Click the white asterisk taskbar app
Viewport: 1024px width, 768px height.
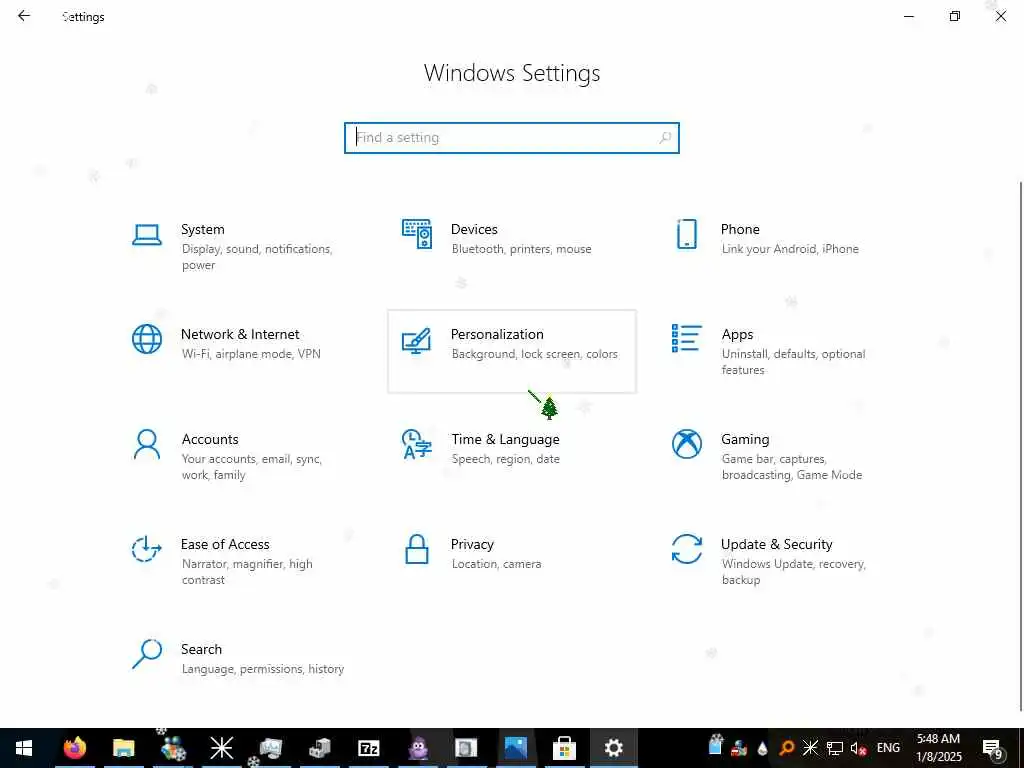point(221,748)
